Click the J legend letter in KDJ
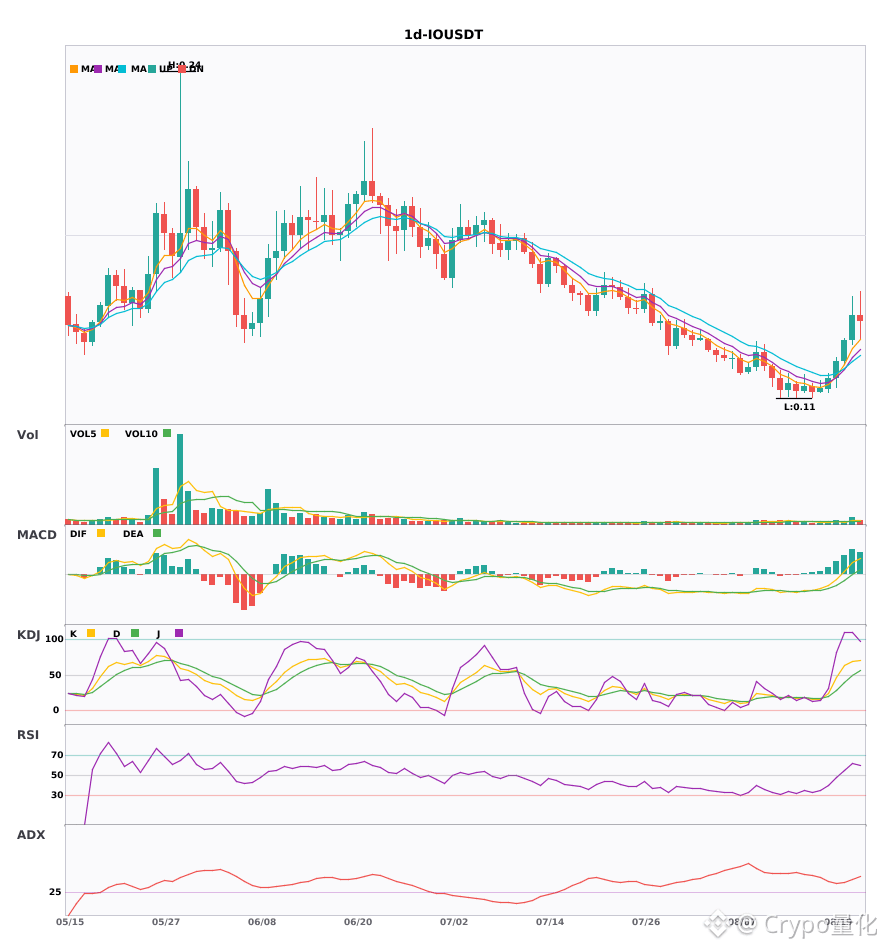The image size is (885, 950). click(158, 634)
